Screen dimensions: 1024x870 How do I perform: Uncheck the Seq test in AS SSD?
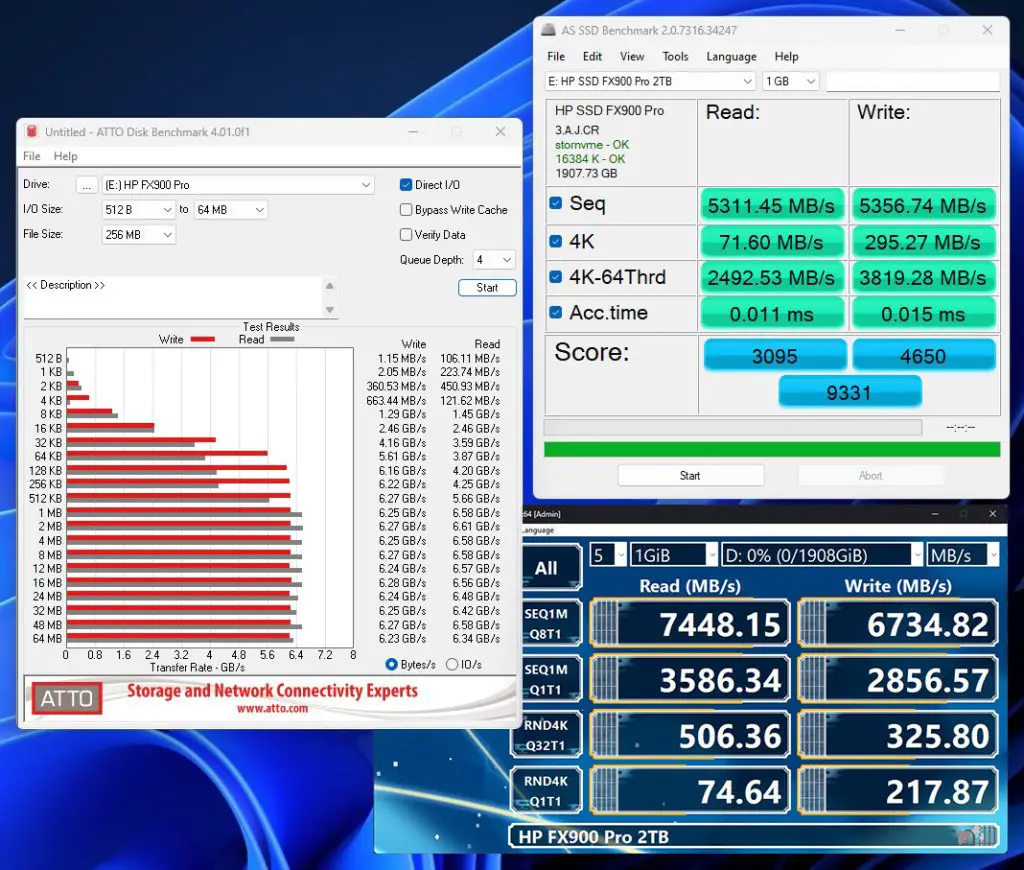556,203
